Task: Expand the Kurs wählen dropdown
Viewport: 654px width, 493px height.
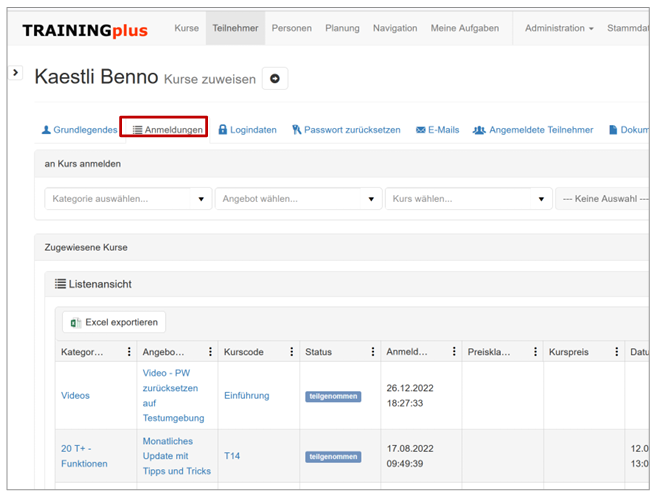Action: coord(542,199)
